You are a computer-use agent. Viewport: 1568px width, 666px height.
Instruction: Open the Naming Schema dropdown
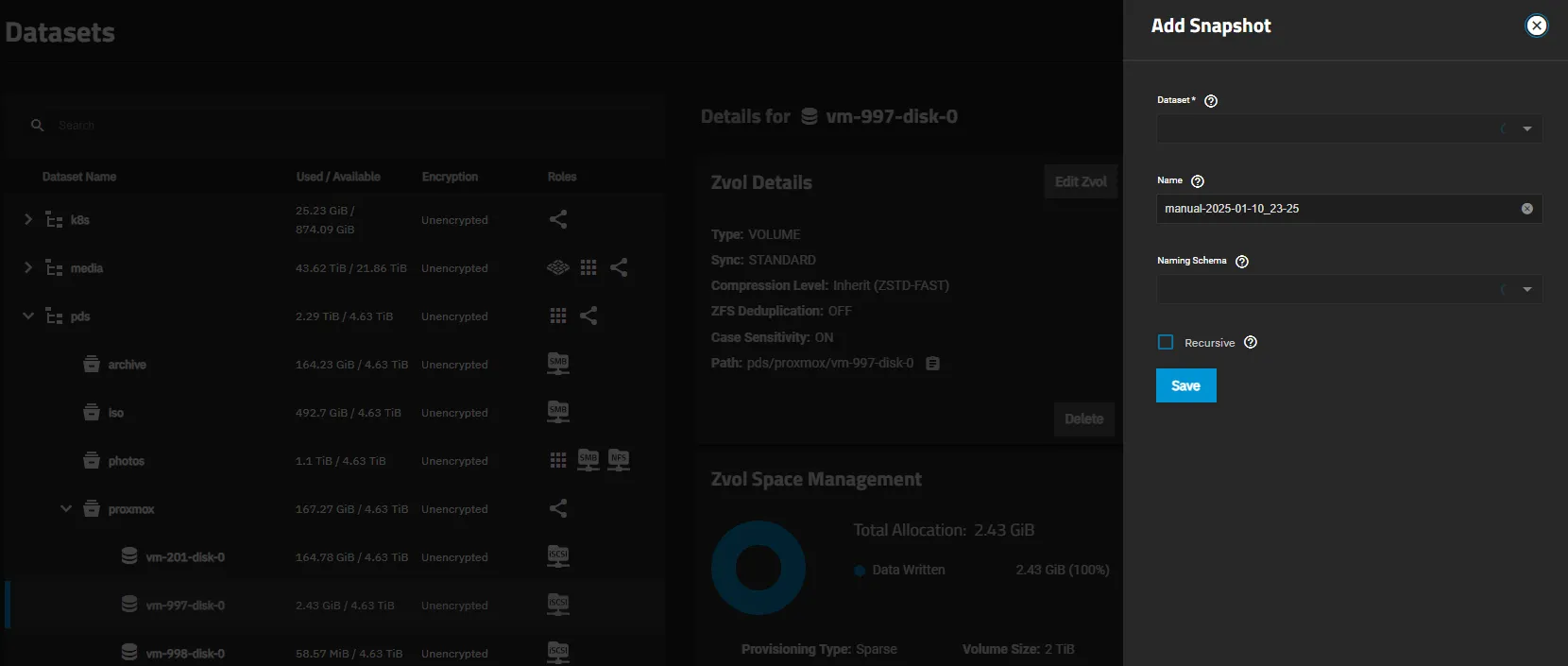[x=1349, y=289]
